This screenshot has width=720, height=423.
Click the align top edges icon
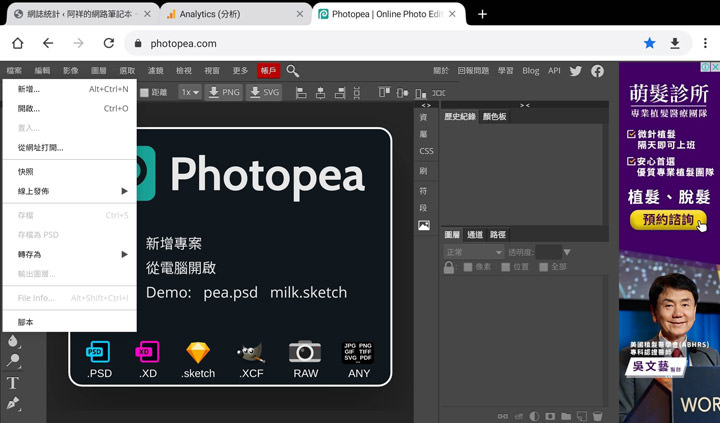tap(384, 93)
